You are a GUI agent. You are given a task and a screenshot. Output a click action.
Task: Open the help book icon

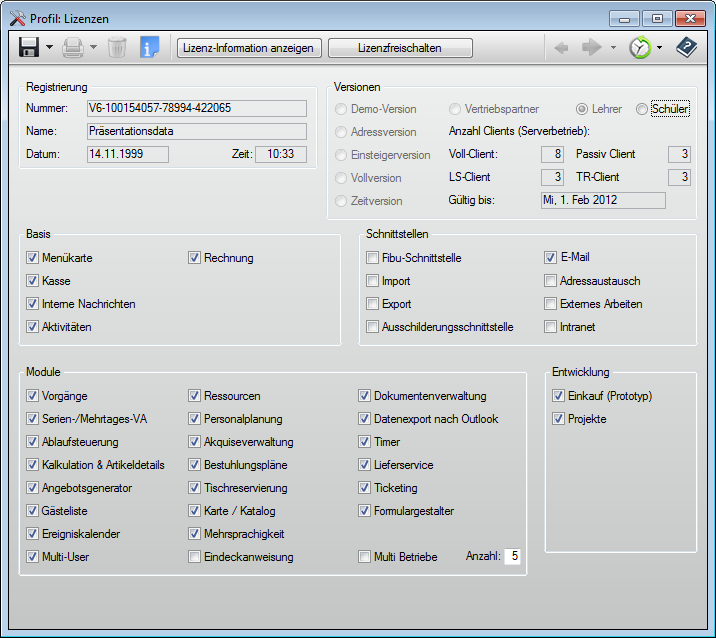(685, 47)
